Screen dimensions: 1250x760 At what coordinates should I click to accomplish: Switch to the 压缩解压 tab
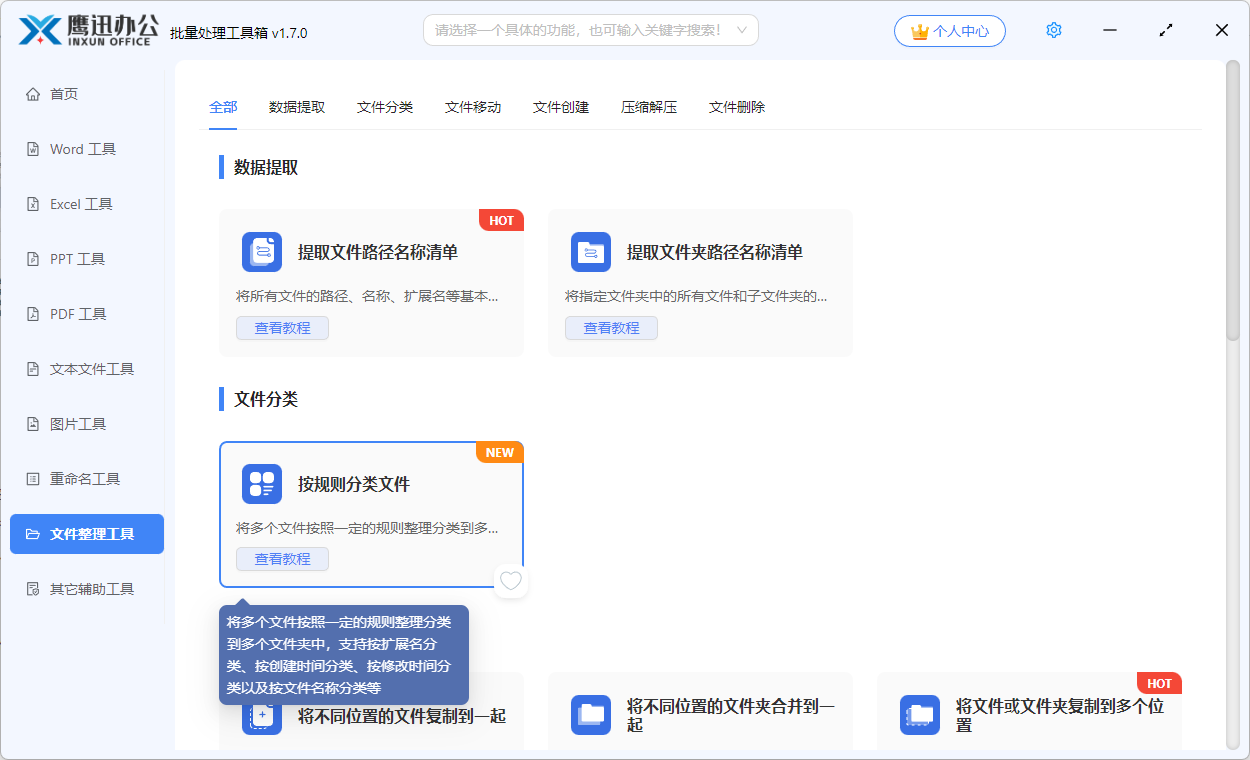pyautogui.click(x=649, y=107)
